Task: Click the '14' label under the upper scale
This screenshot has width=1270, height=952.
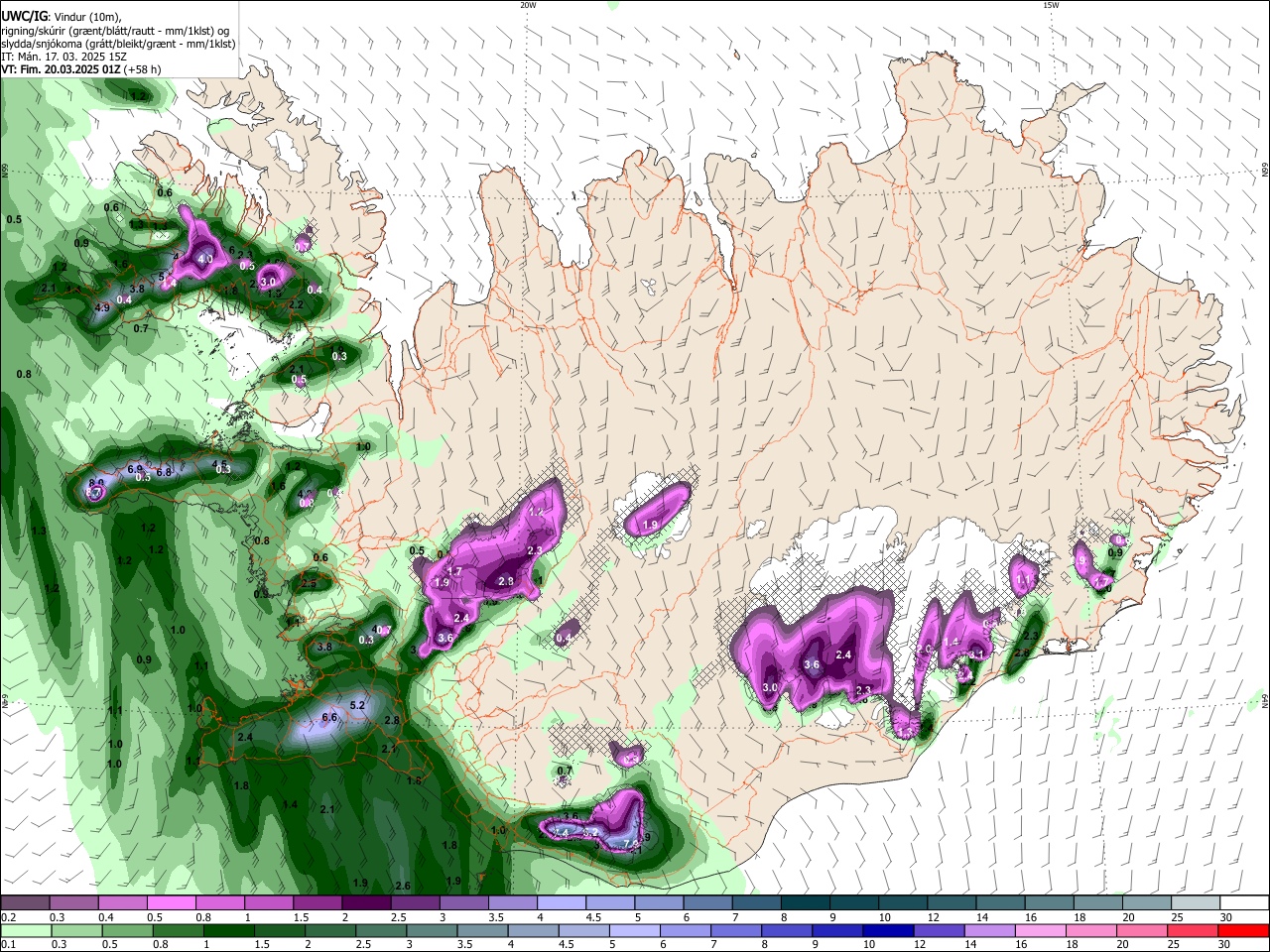Action: pyautogui.click(x=981, y=917)
